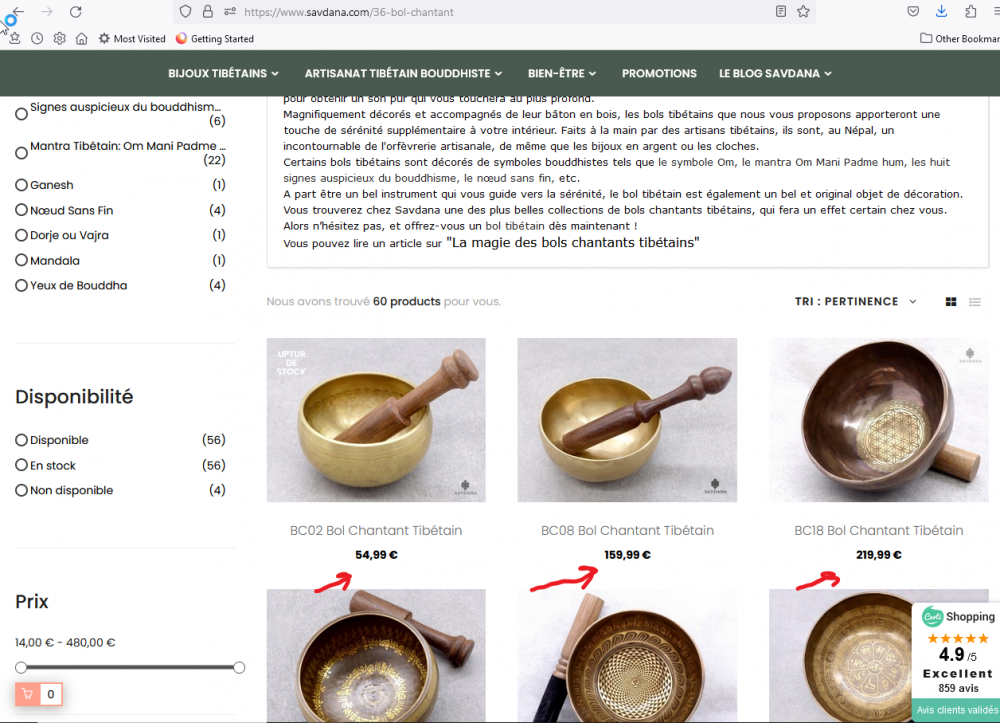Click the browser forward arrow
The image size is (1000, 723).
point(47,11)
